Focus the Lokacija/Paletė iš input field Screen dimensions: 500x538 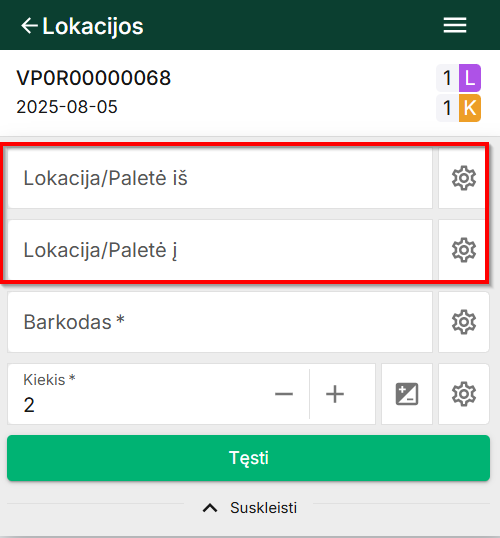(x=220, y=178)
